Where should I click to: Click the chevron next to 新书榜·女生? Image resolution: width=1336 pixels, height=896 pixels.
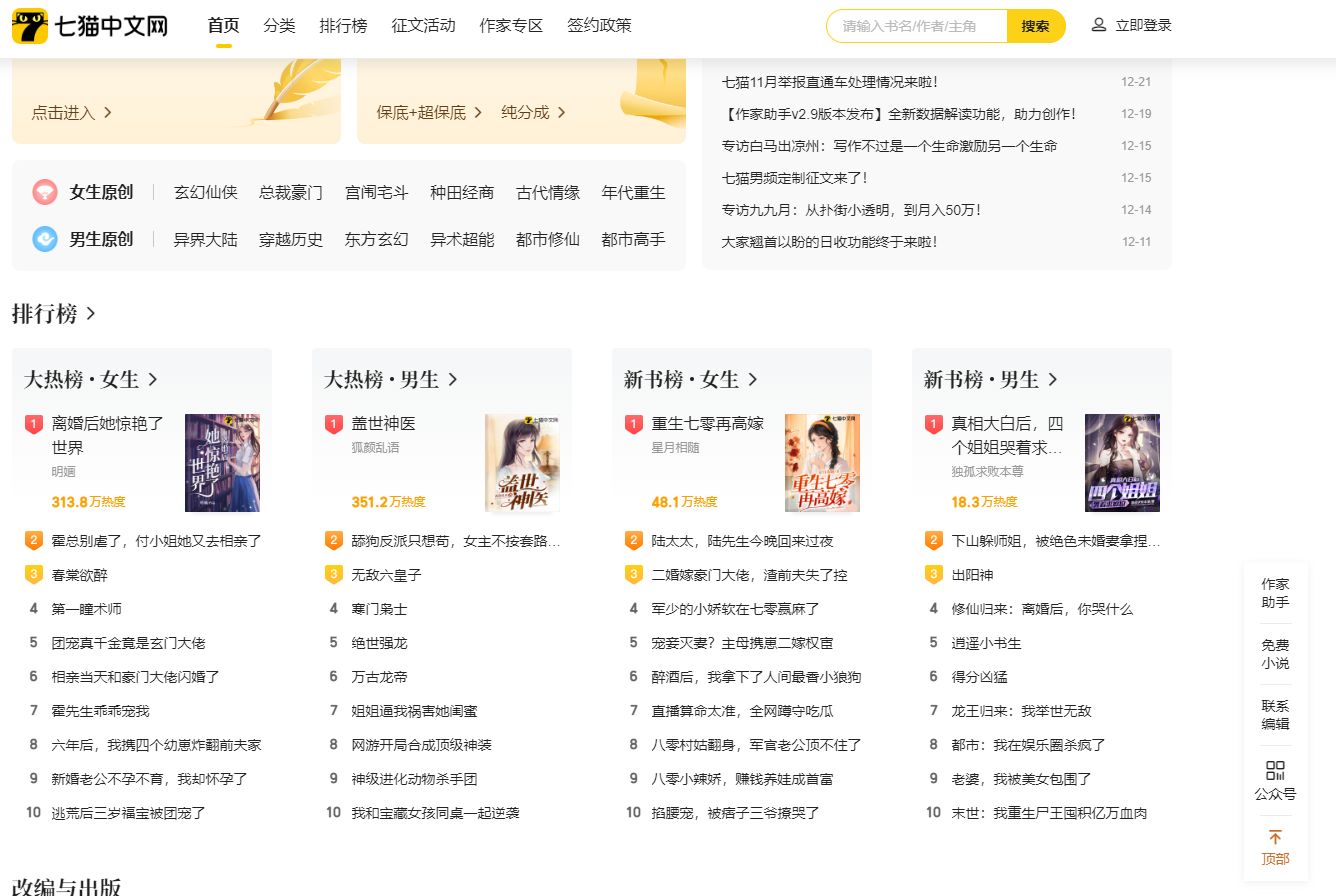point(755,380)
